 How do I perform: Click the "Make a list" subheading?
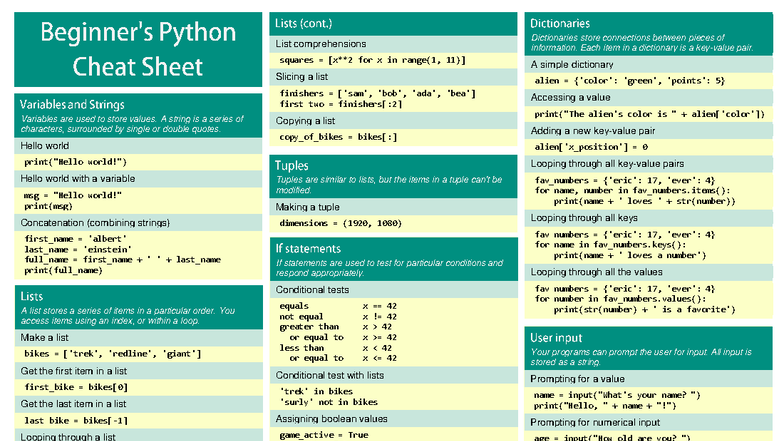click(44, 338)
